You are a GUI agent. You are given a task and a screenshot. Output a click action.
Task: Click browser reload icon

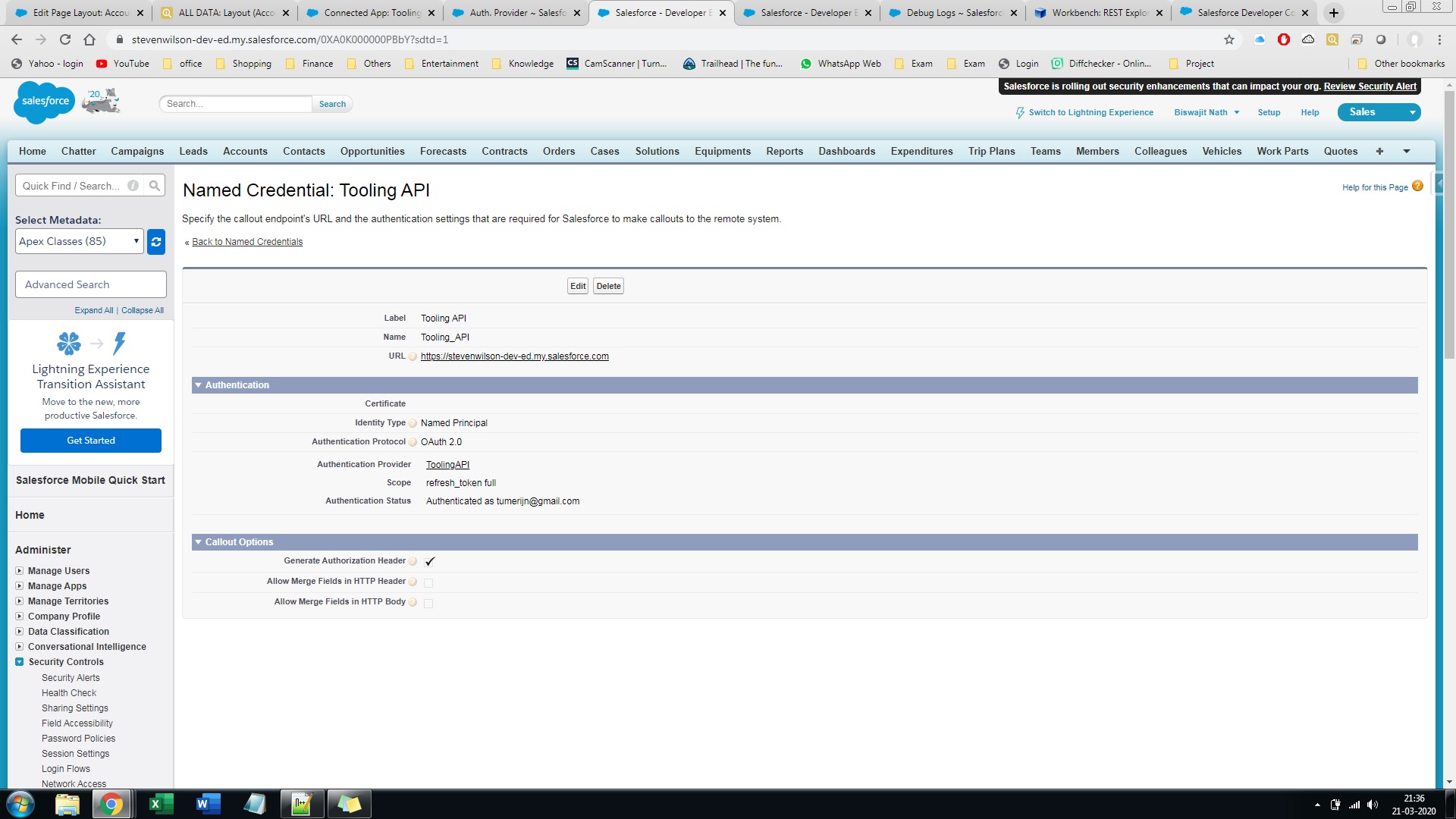[65, 39]
